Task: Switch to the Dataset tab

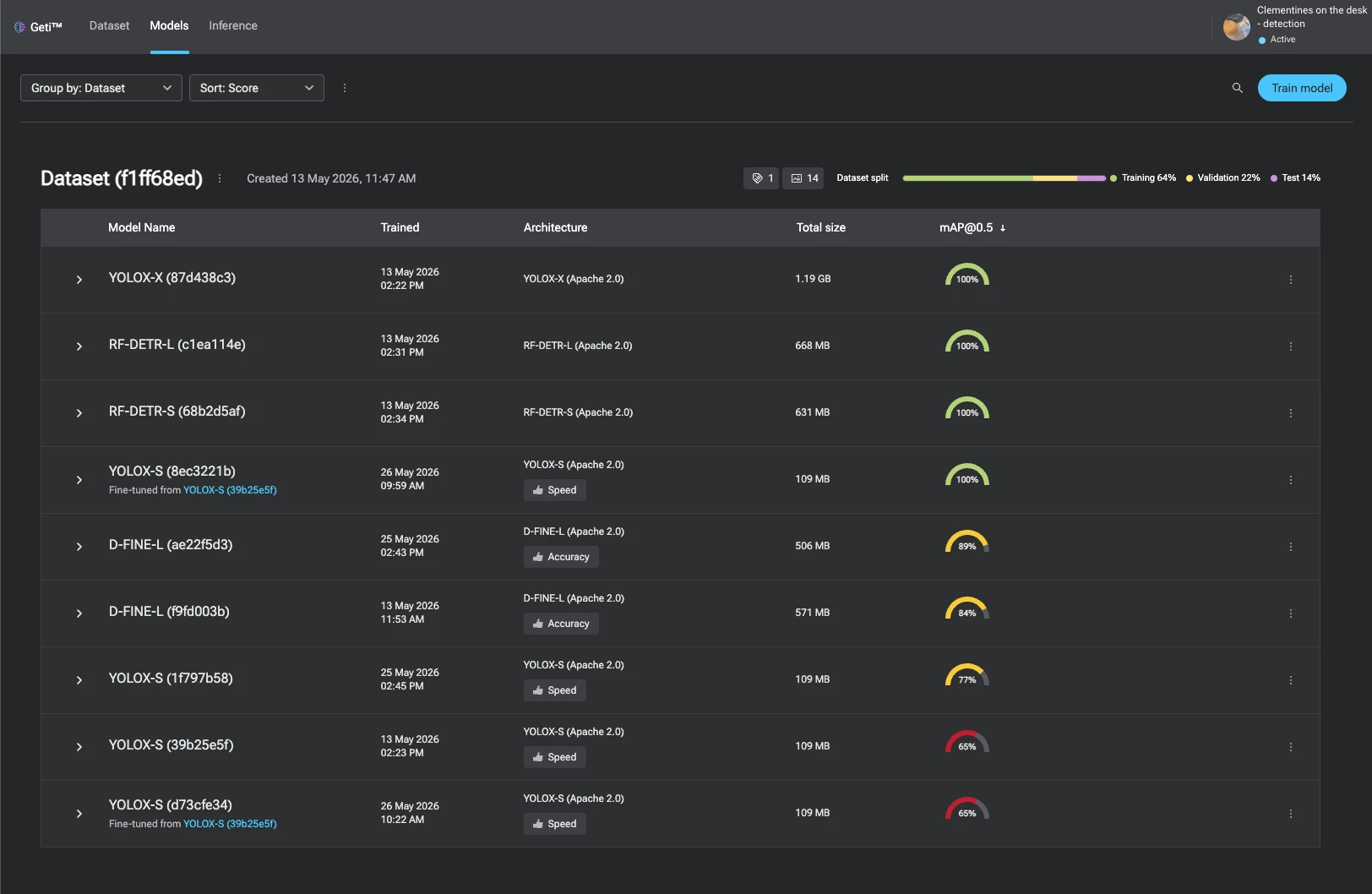Action: tap(110, 25)
